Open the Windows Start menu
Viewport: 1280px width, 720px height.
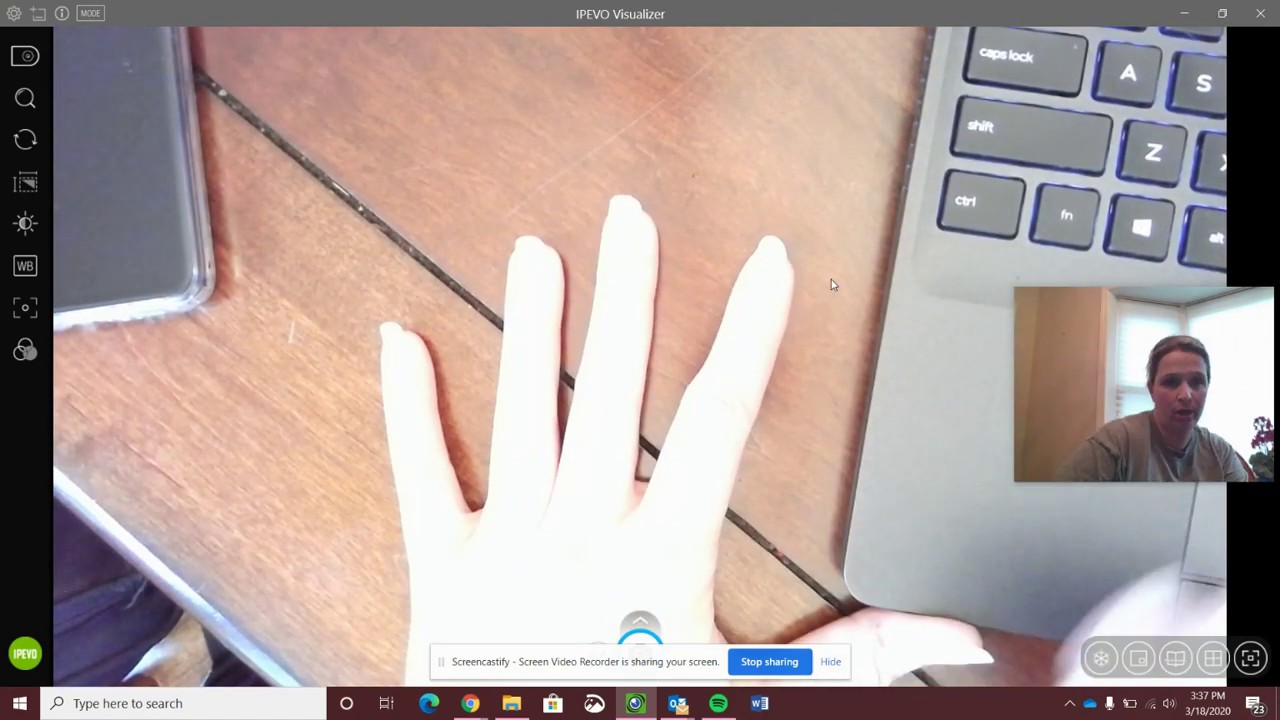(x=20, y=703)
